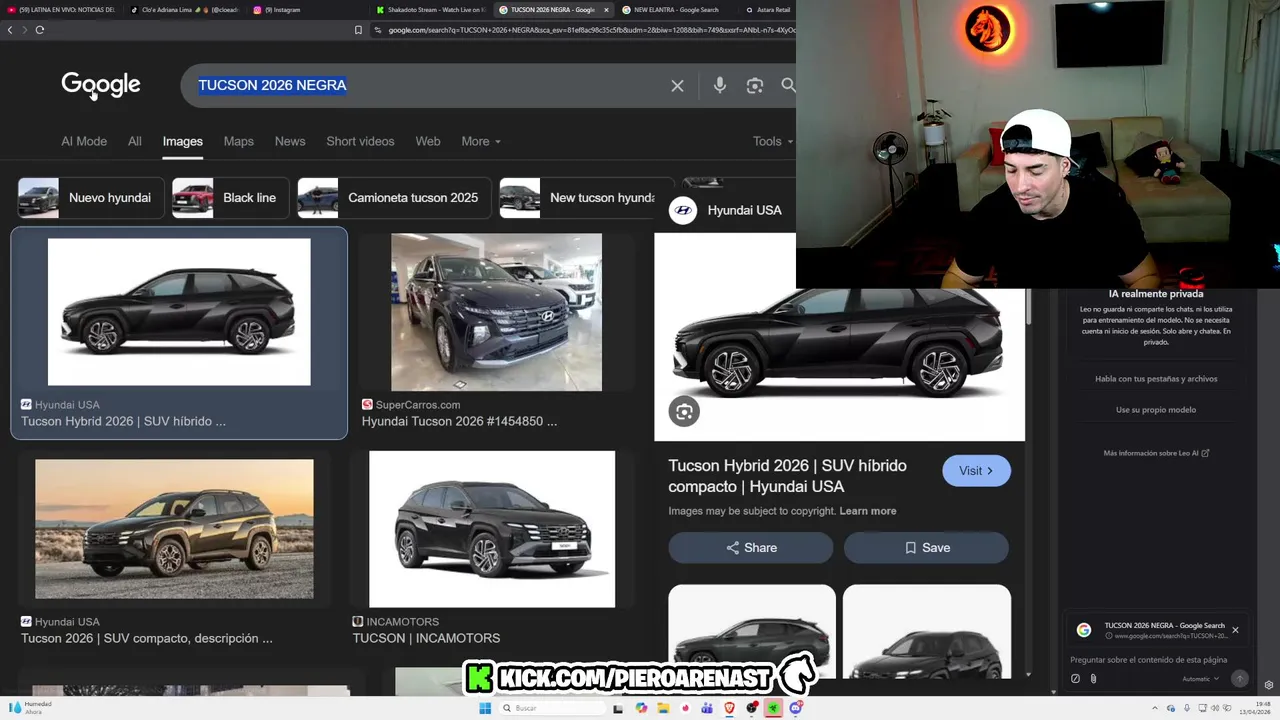Viewport: 1280px width, 720px height.
Task: Click Google Lens icon on preview image
Action: [x=684, y=411]
